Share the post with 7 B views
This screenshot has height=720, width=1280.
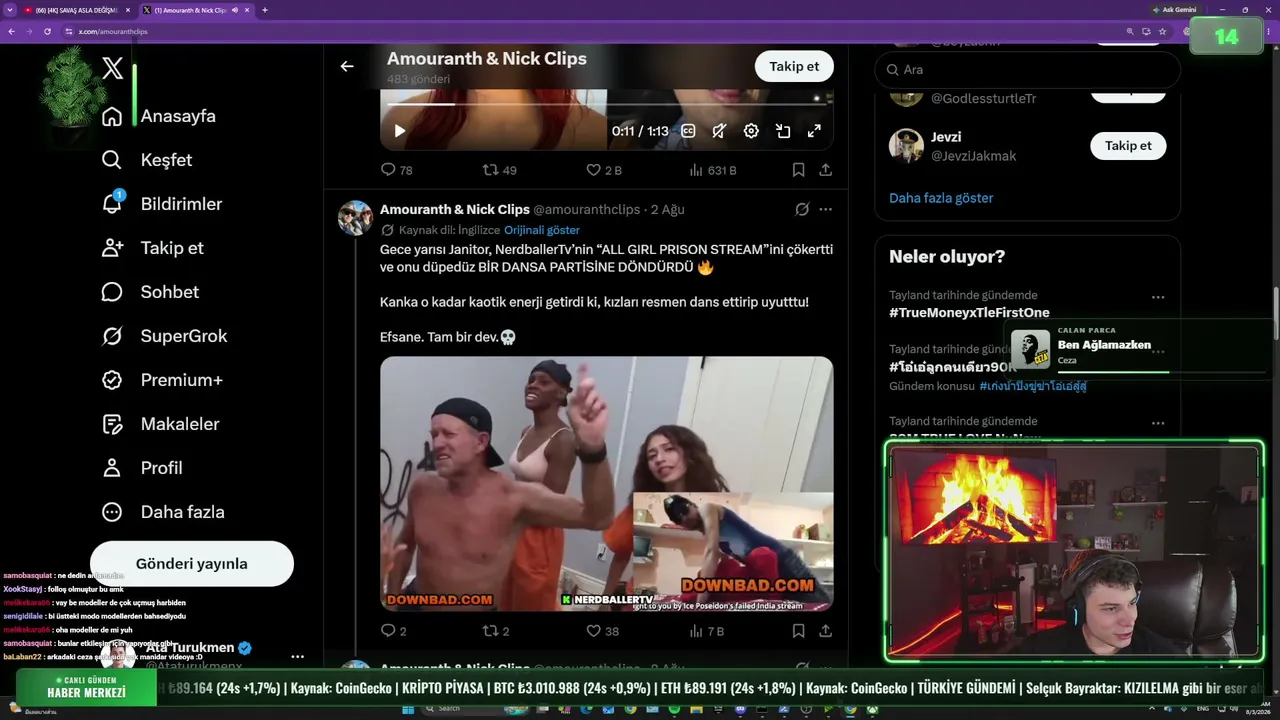pyautogui.click(x=825, y=631)
